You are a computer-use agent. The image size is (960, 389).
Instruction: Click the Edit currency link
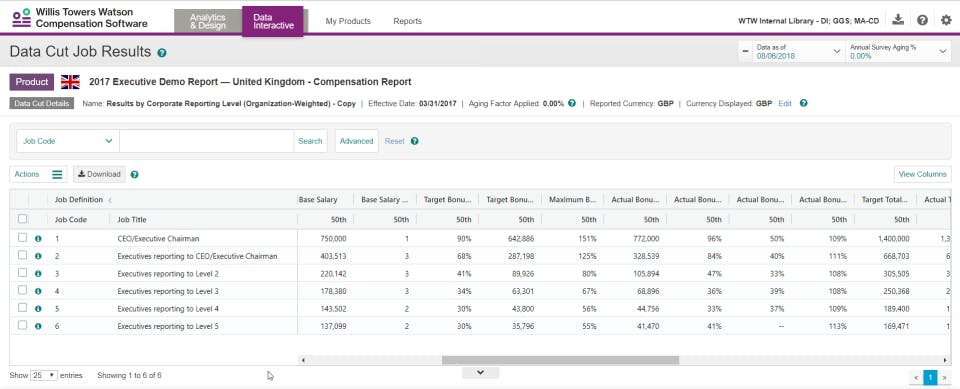click(x=785, y=104)
